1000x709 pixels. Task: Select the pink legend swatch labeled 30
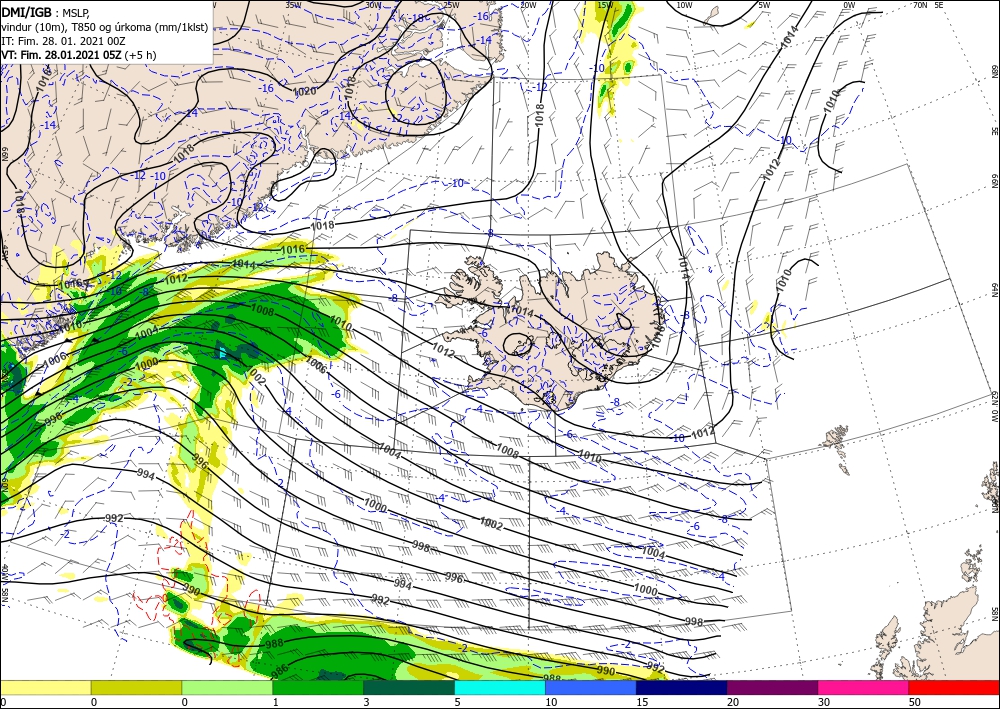tap(864, 687)
